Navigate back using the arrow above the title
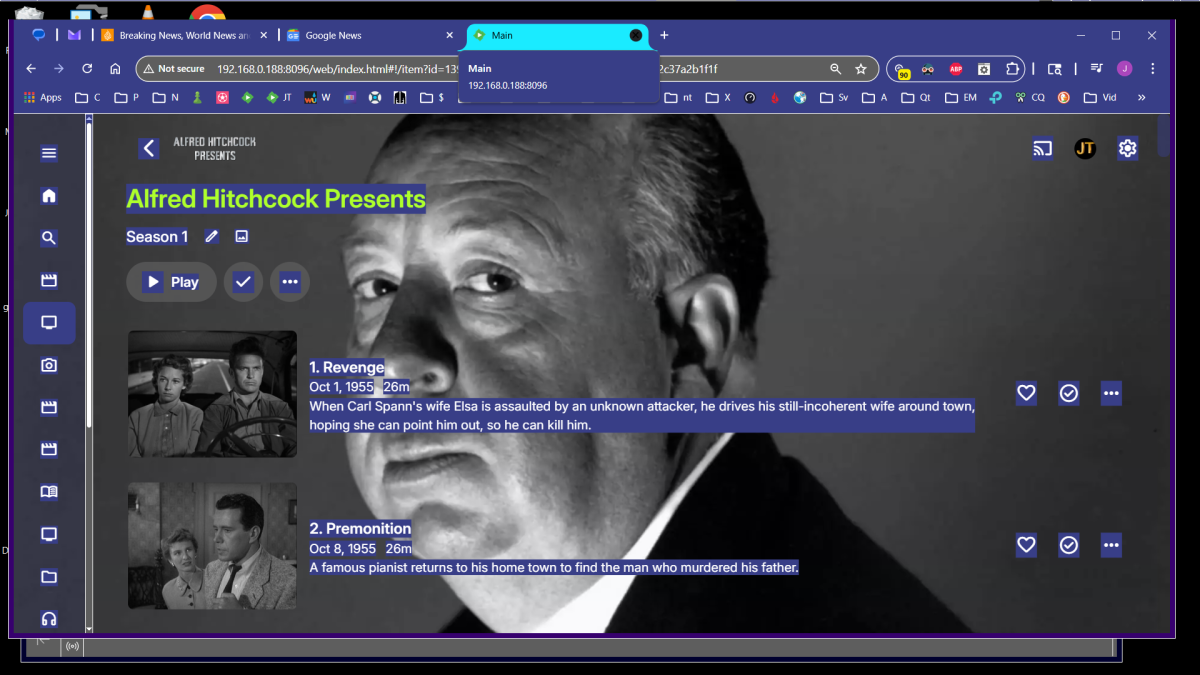The height and width of the screenshot is (675, 1200). tap(148, 148)
